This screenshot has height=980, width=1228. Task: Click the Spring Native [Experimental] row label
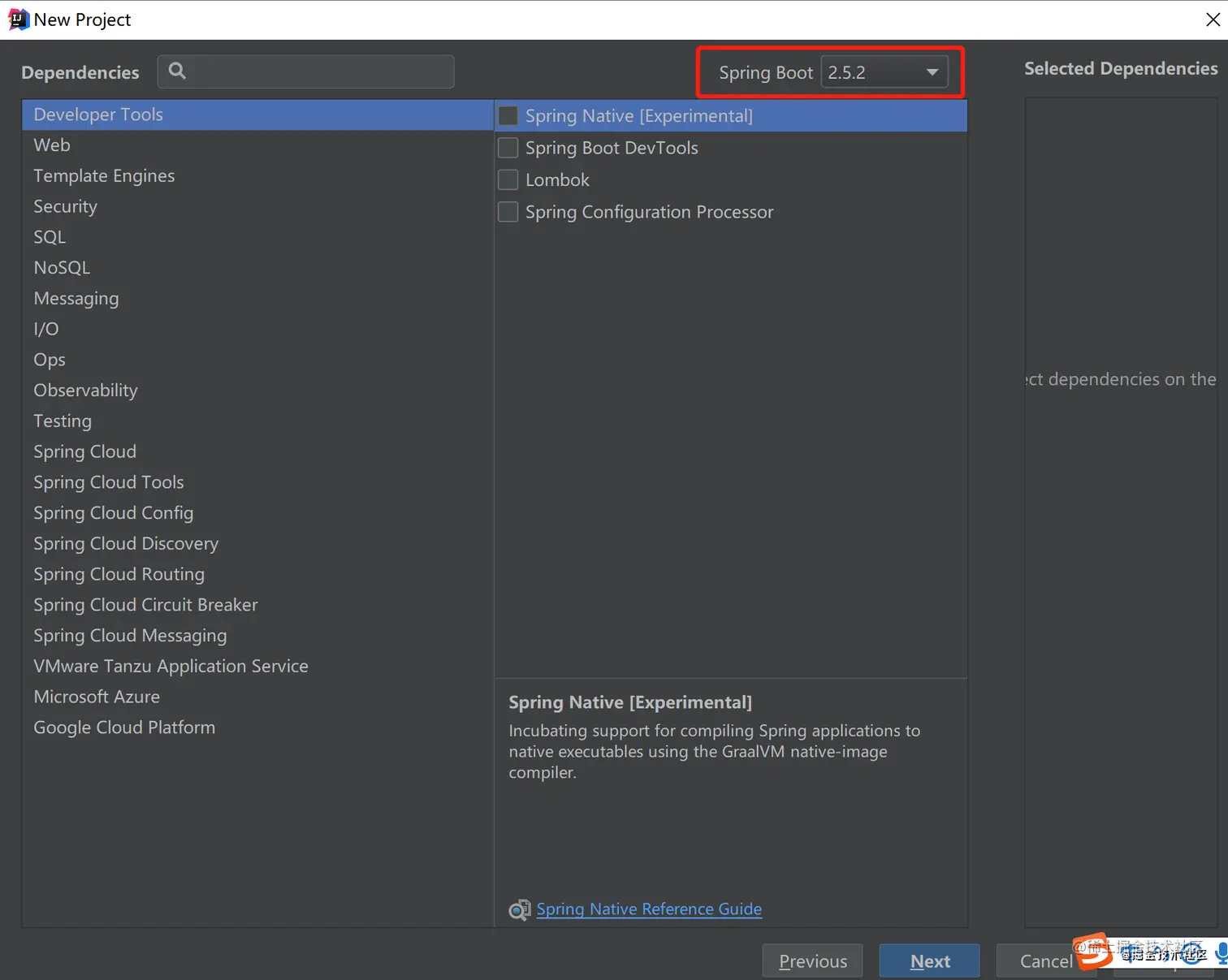click(639, 116)
